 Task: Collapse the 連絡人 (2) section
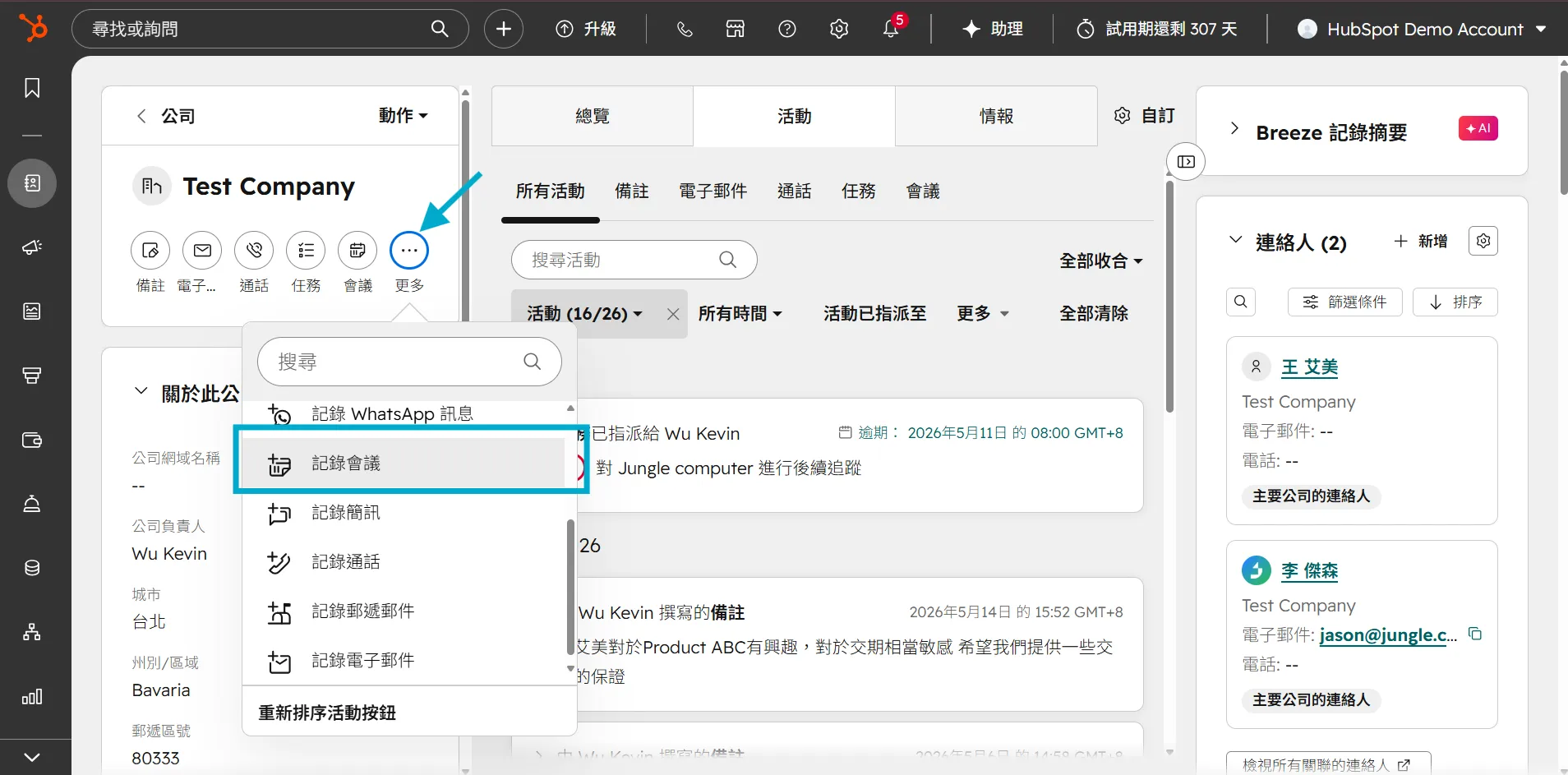(x=1235, y=240)
